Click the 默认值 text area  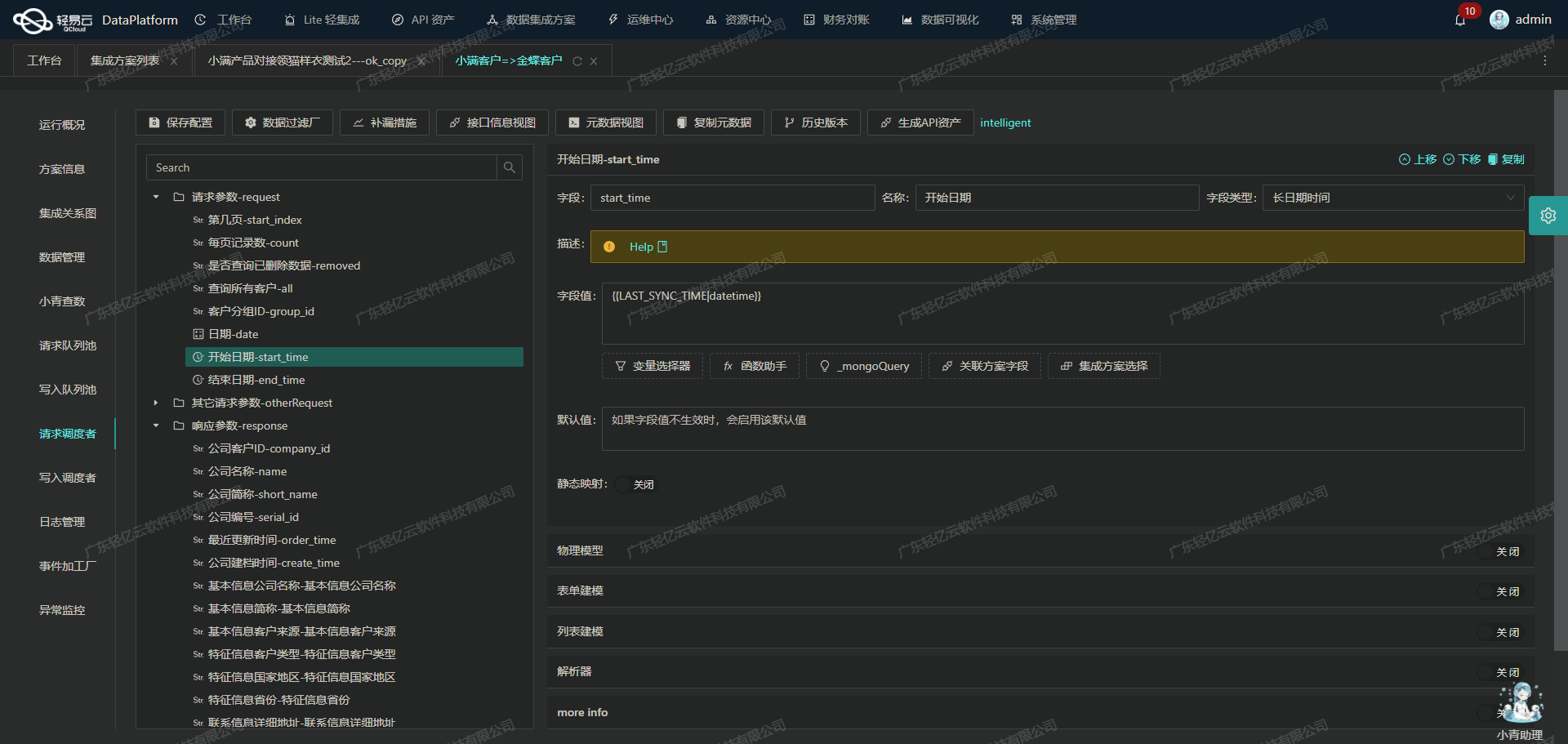click(x=1062, y=429)
